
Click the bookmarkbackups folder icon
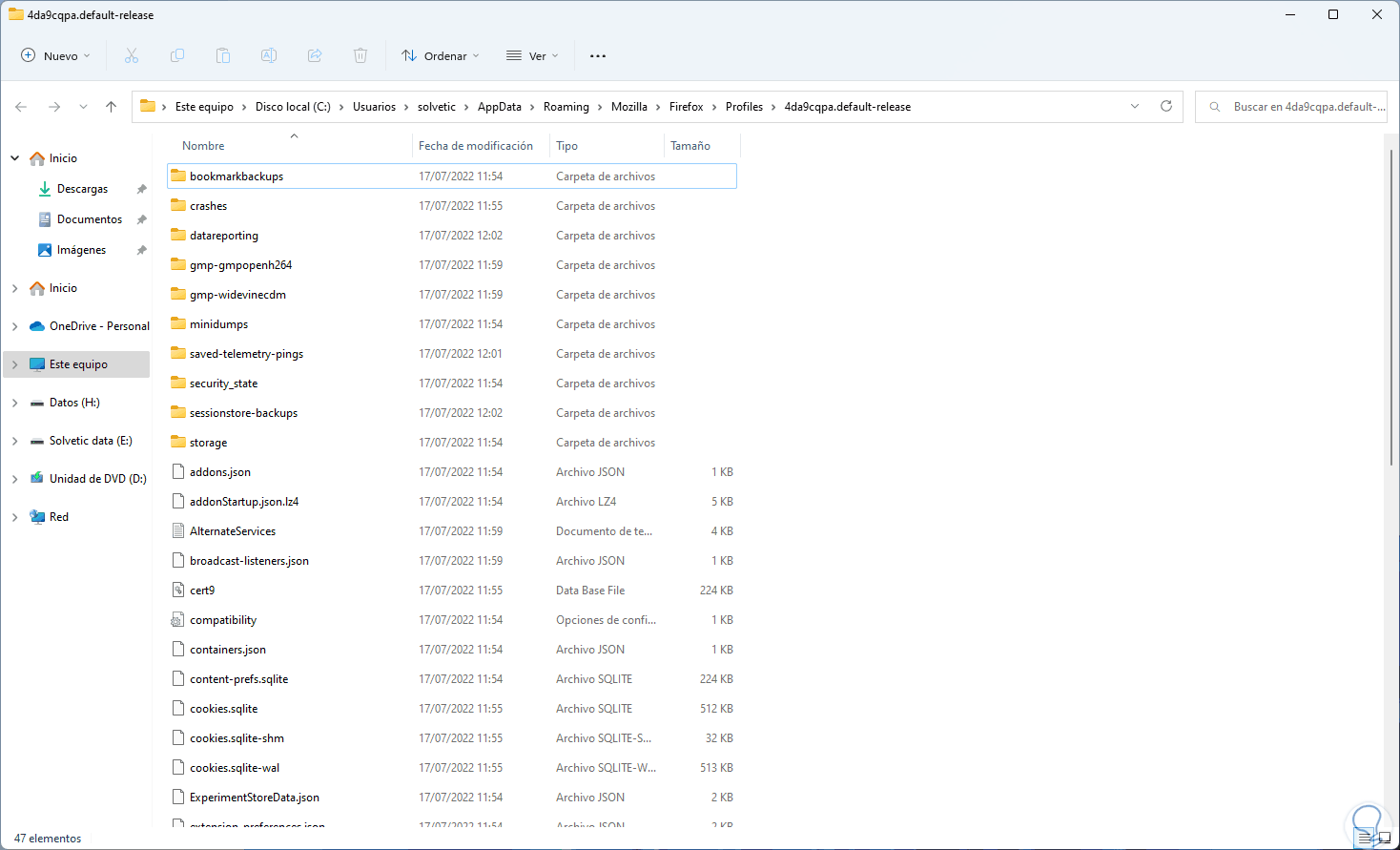[x=178, y=176]
